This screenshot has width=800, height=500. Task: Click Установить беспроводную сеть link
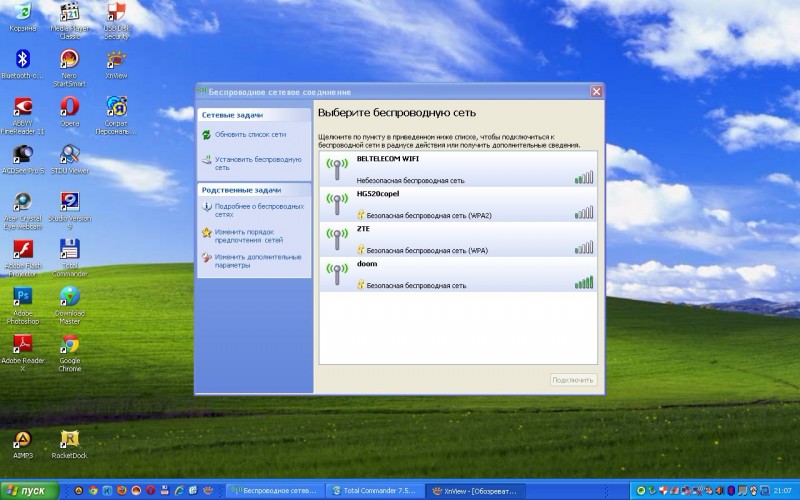coord(258,163)
